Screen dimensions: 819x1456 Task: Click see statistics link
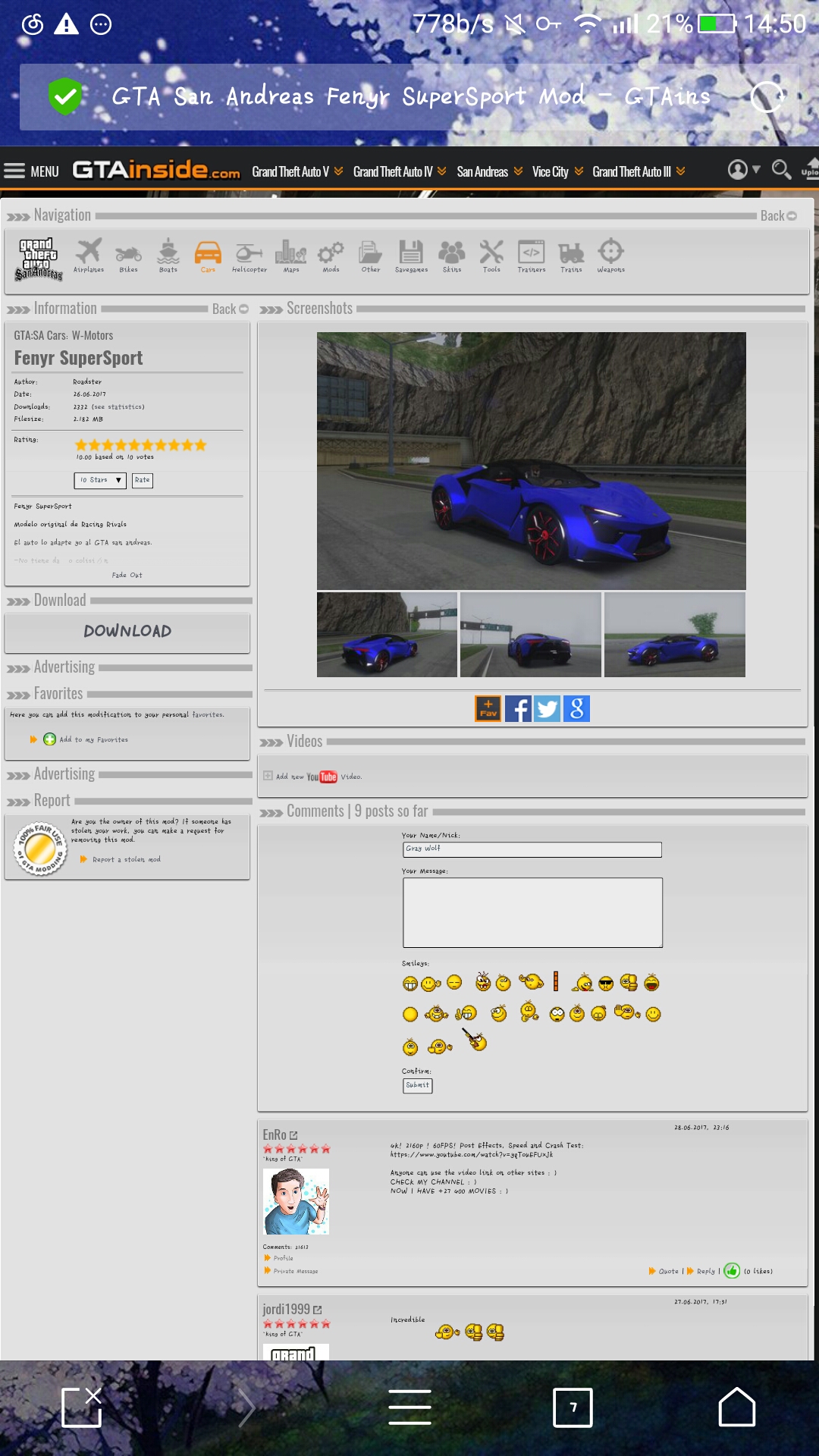pyautogui.click(x=118, y=406)
